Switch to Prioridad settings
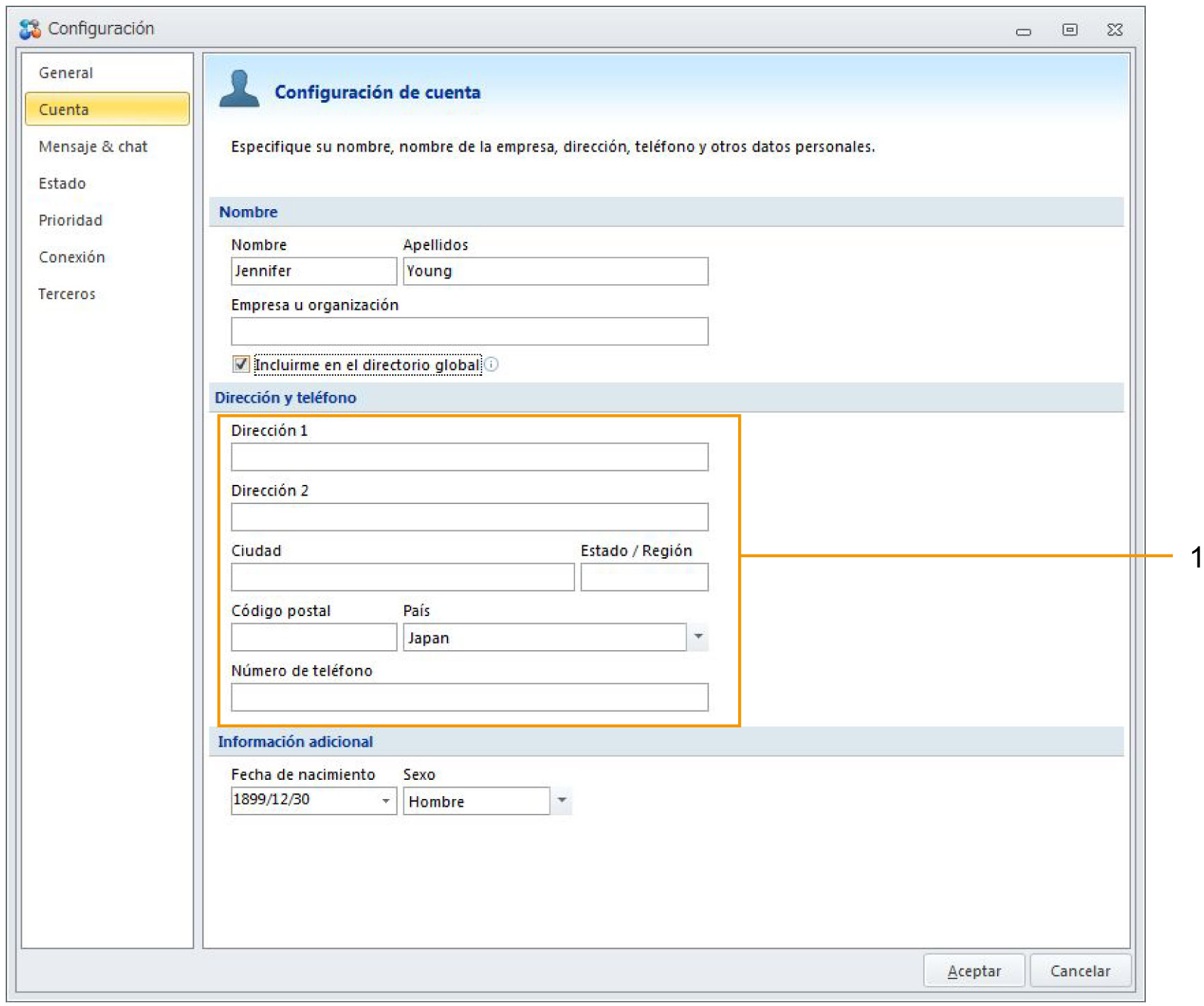The width and height of the screenshot is (1204, 1006). (107, 220)
